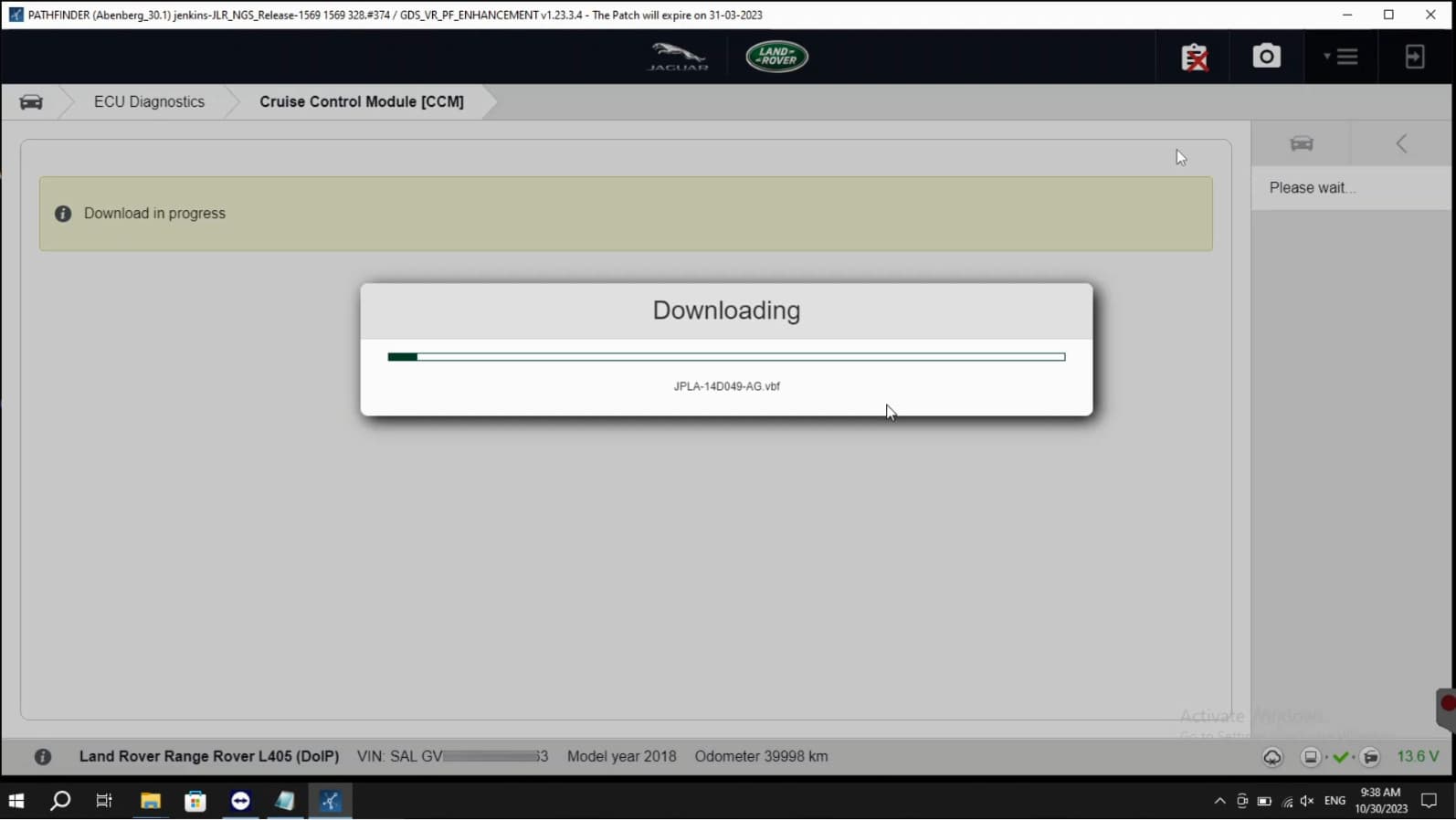Click the battery tray icon
1456x820 pixels.
point(1264,801)
